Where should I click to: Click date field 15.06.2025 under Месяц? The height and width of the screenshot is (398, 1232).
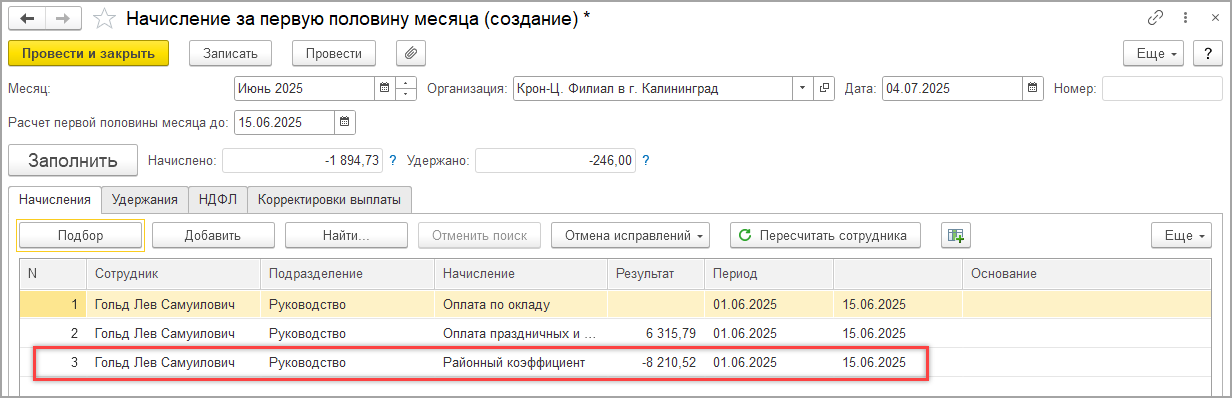pyautogui.click(x=284, y=122)
